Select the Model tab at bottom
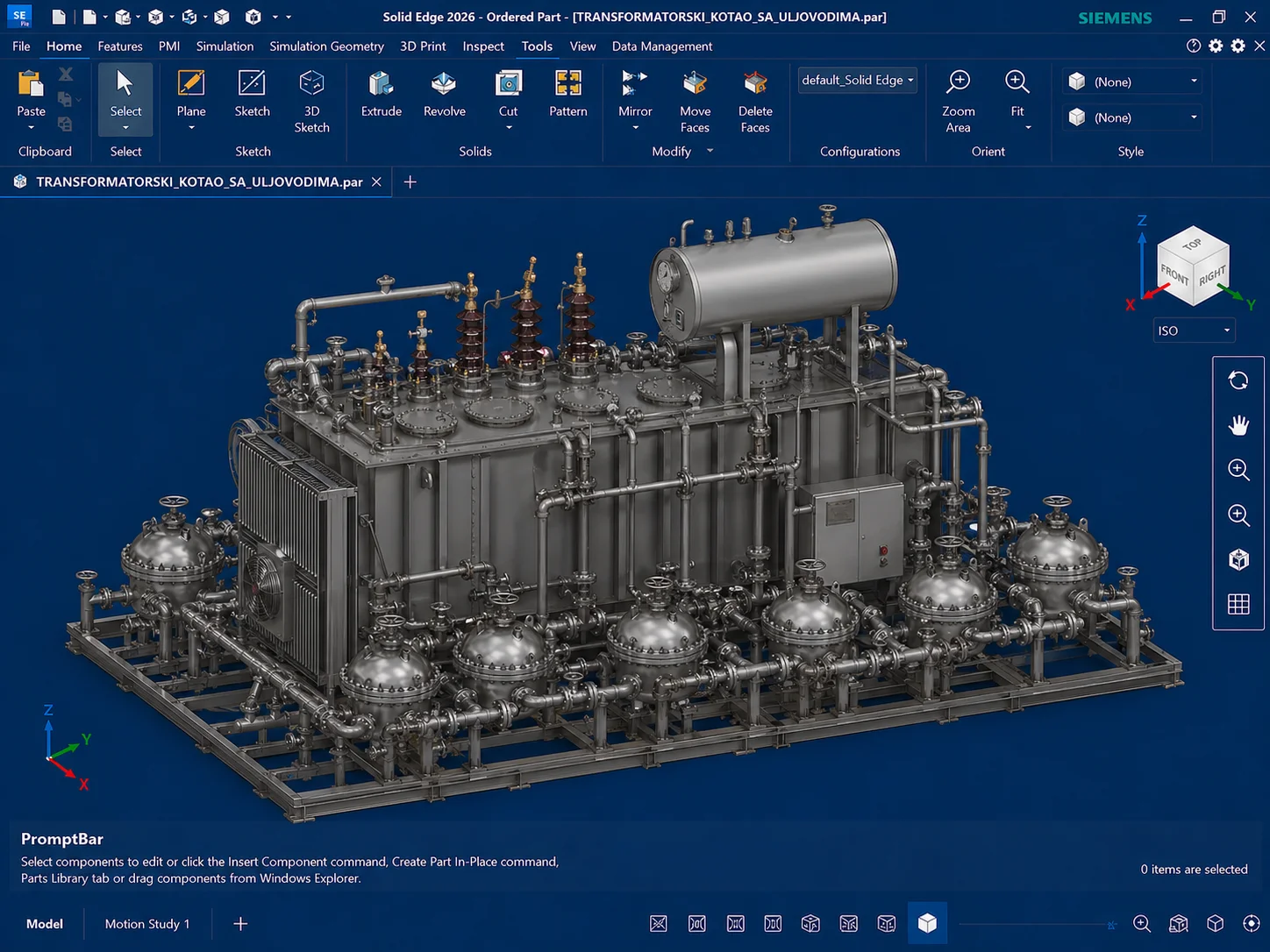Viewport: 1270px width, 952px height. pos(45,924)
